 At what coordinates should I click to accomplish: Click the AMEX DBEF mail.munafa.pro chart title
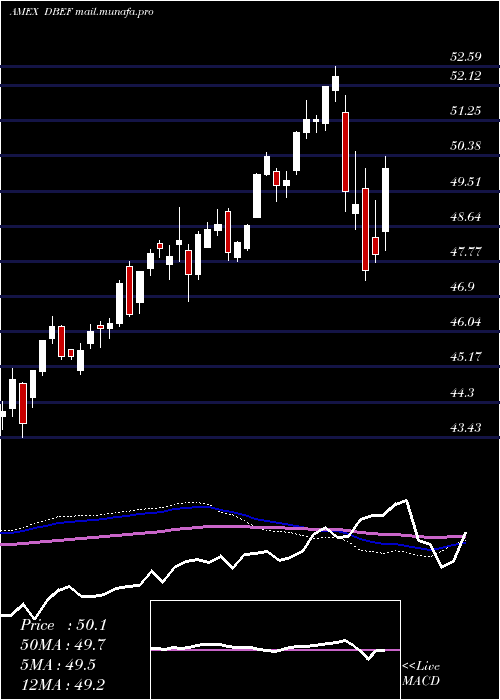click(x=81, y=12)
